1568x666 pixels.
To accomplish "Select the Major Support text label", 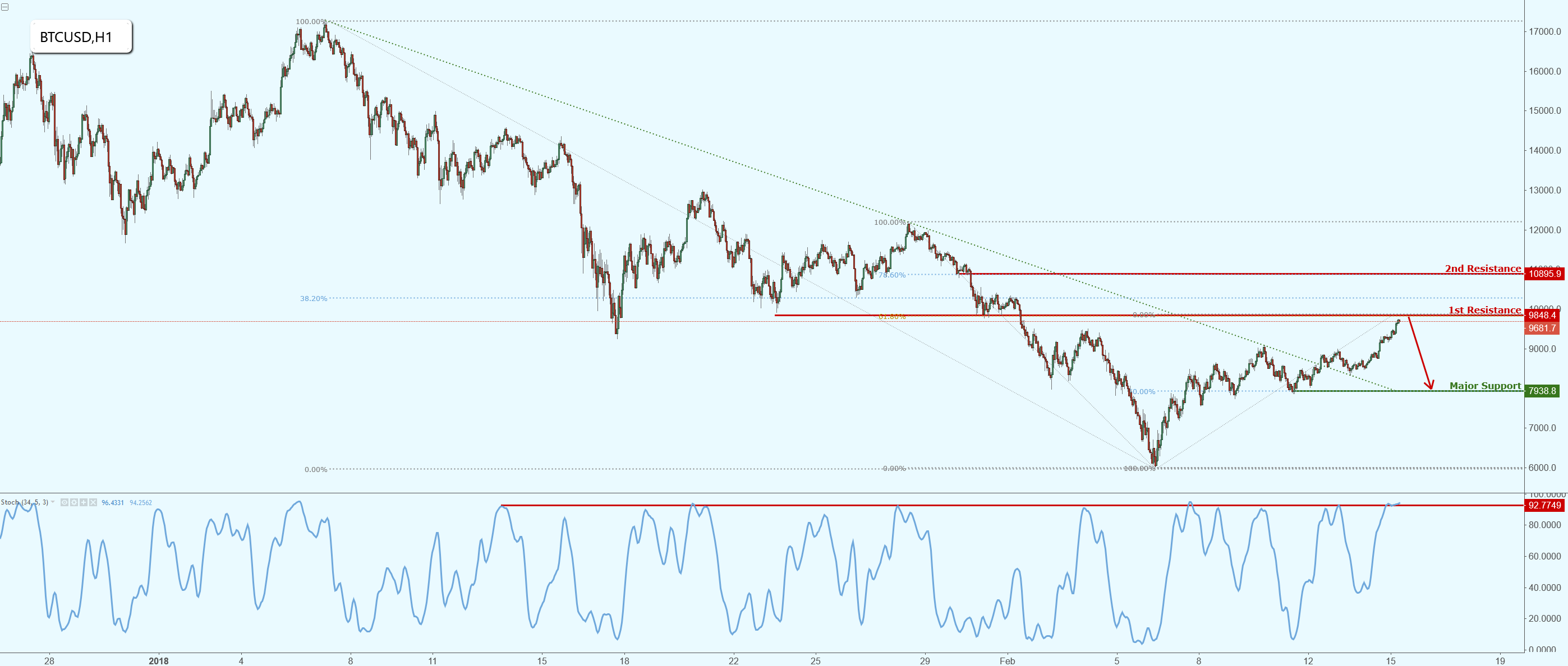I will 1485,386.
